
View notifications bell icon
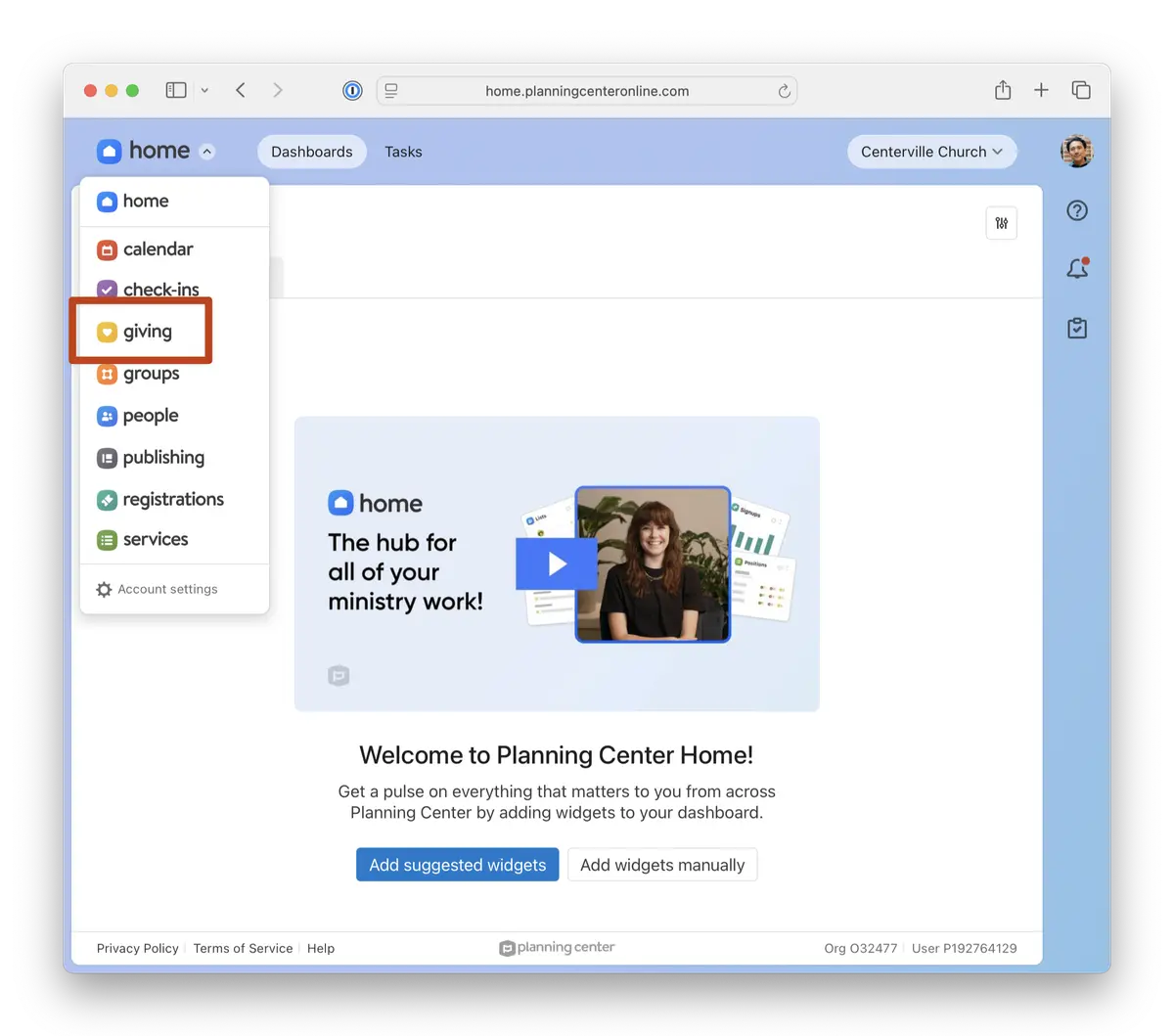1077,268
